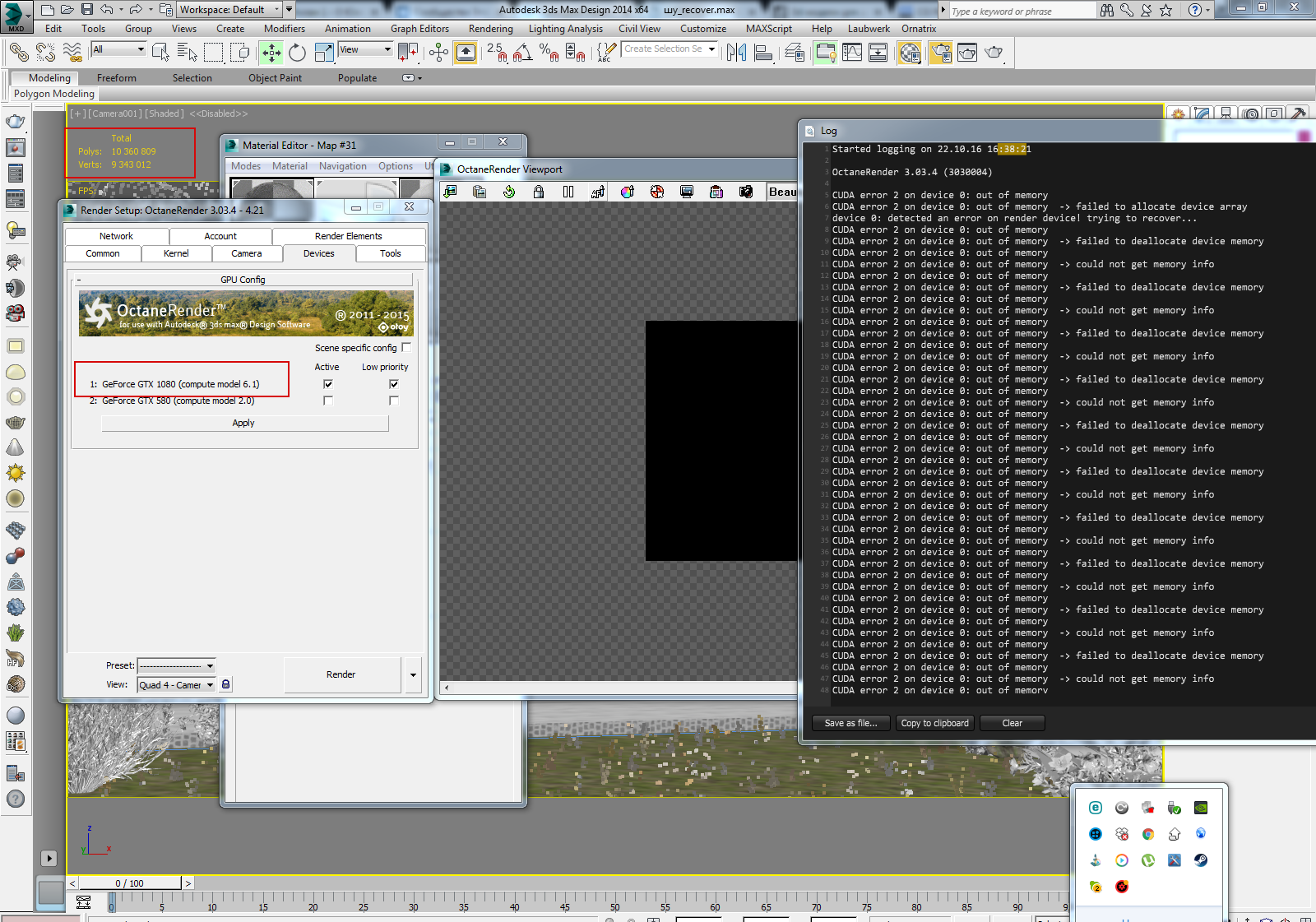Collapse the GPU Config rollout
The width and height of the screenshot is (1316, 922).
(x=243, y=280)
